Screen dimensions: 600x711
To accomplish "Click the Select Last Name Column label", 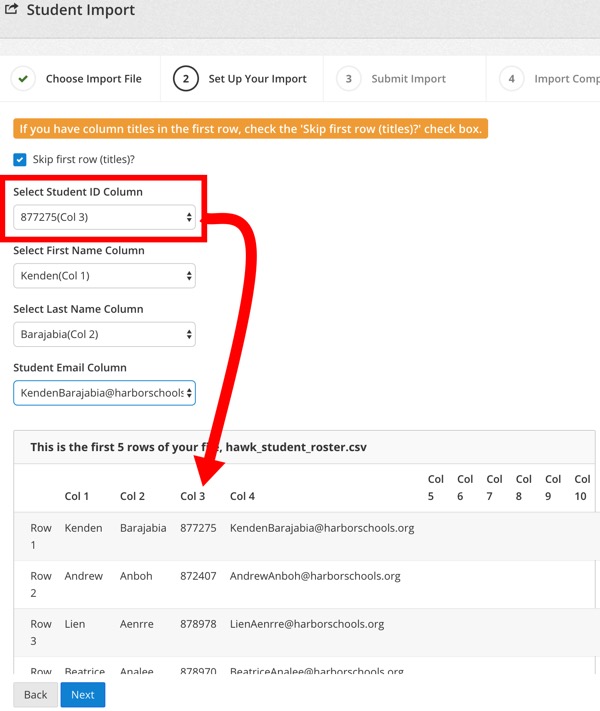I will tap(78, 309).
